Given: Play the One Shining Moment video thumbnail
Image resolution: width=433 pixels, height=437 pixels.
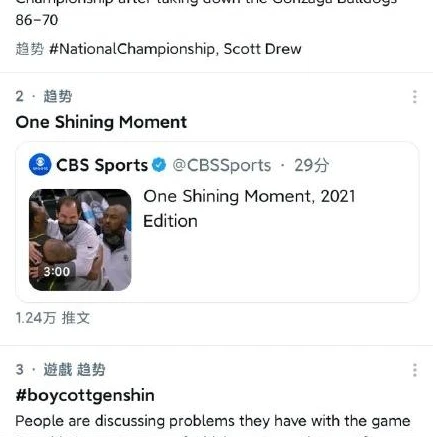Looking at the screenshot, I should click(x=80, y=240).
